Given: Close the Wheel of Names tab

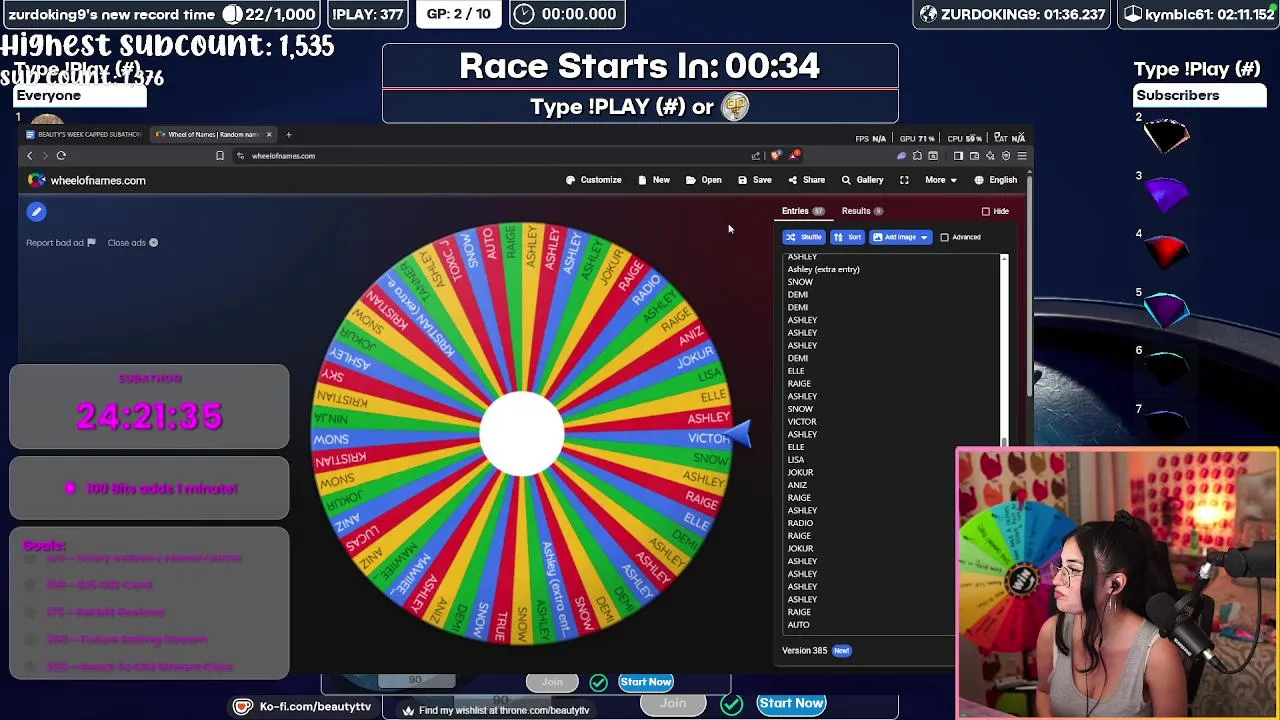Looking at the screenshot, I should click(269, 134).
